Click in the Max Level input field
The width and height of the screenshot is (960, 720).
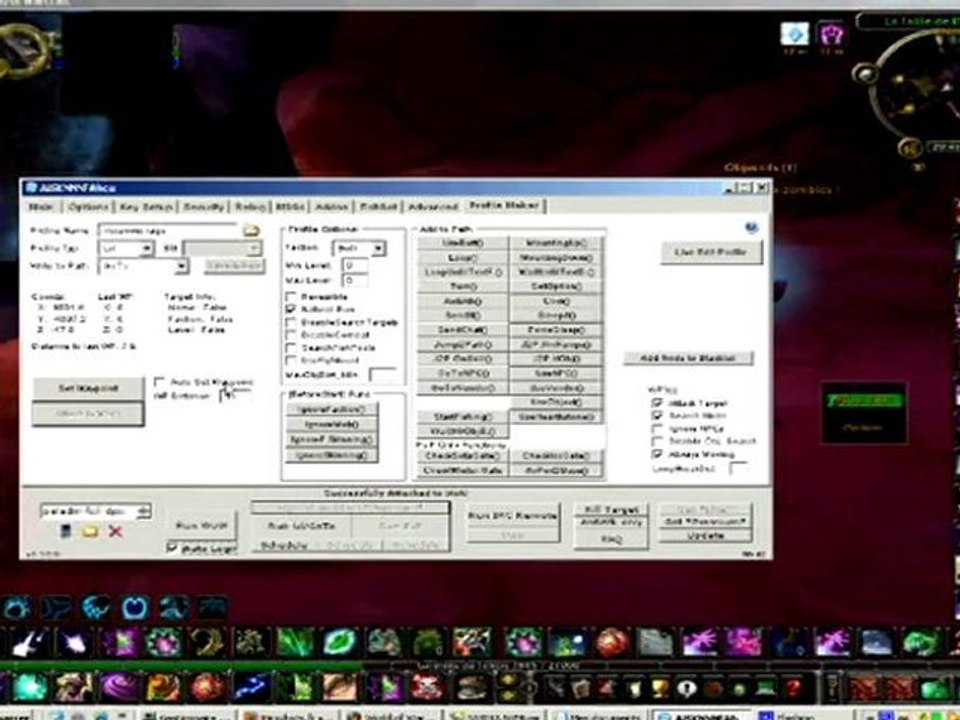pyautogui.click(x=355, y=280)
